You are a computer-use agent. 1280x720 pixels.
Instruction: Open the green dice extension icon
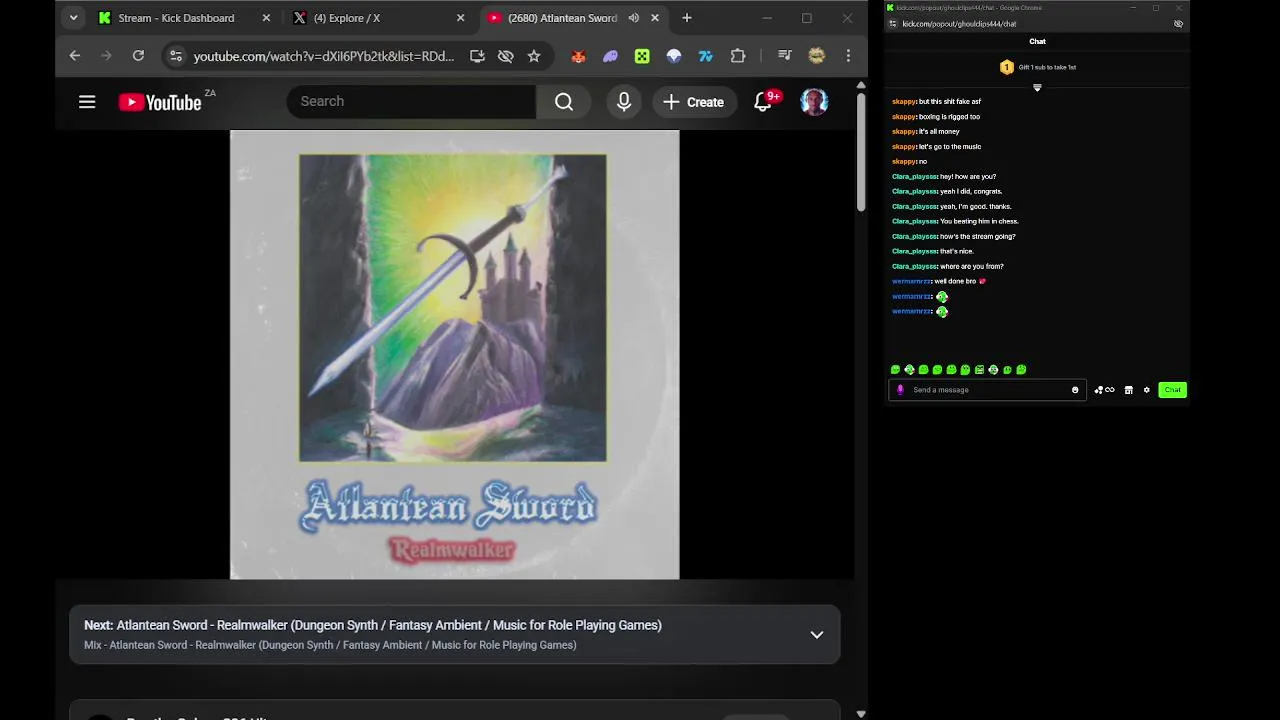[x=642, y=56]
